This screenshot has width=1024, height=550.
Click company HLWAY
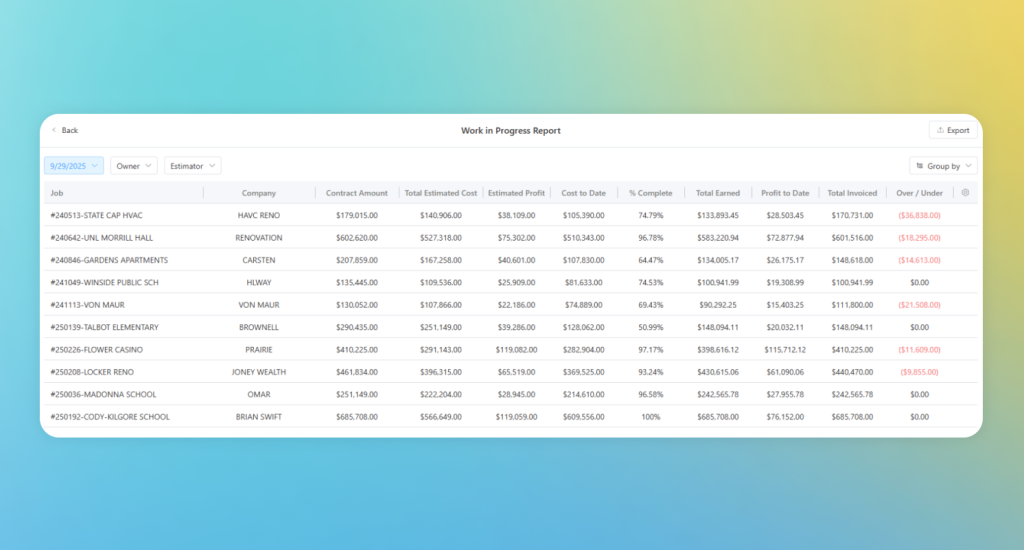[259, 282]
